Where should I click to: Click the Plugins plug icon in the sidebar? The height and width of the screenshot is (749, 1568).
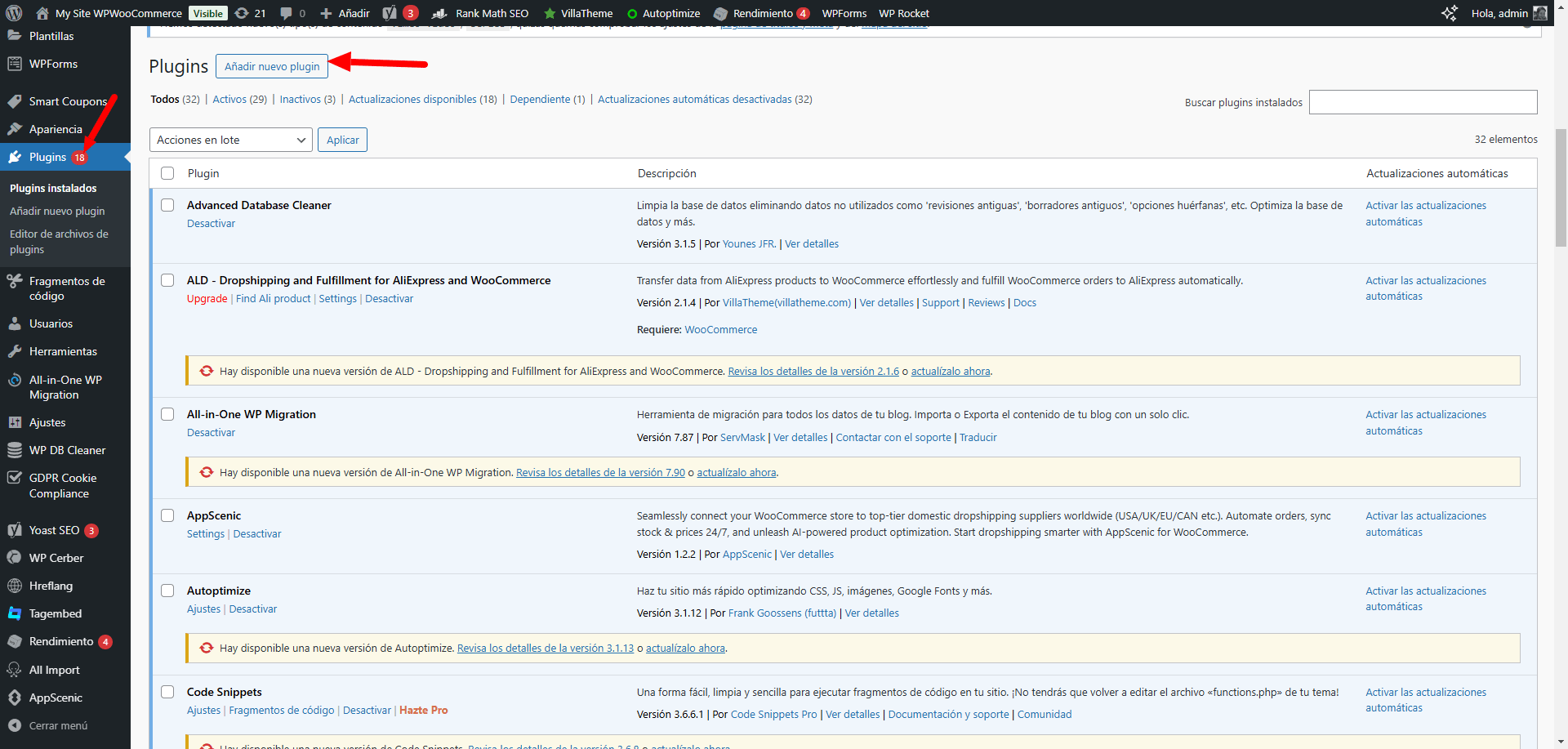click(x=15, y=157)
